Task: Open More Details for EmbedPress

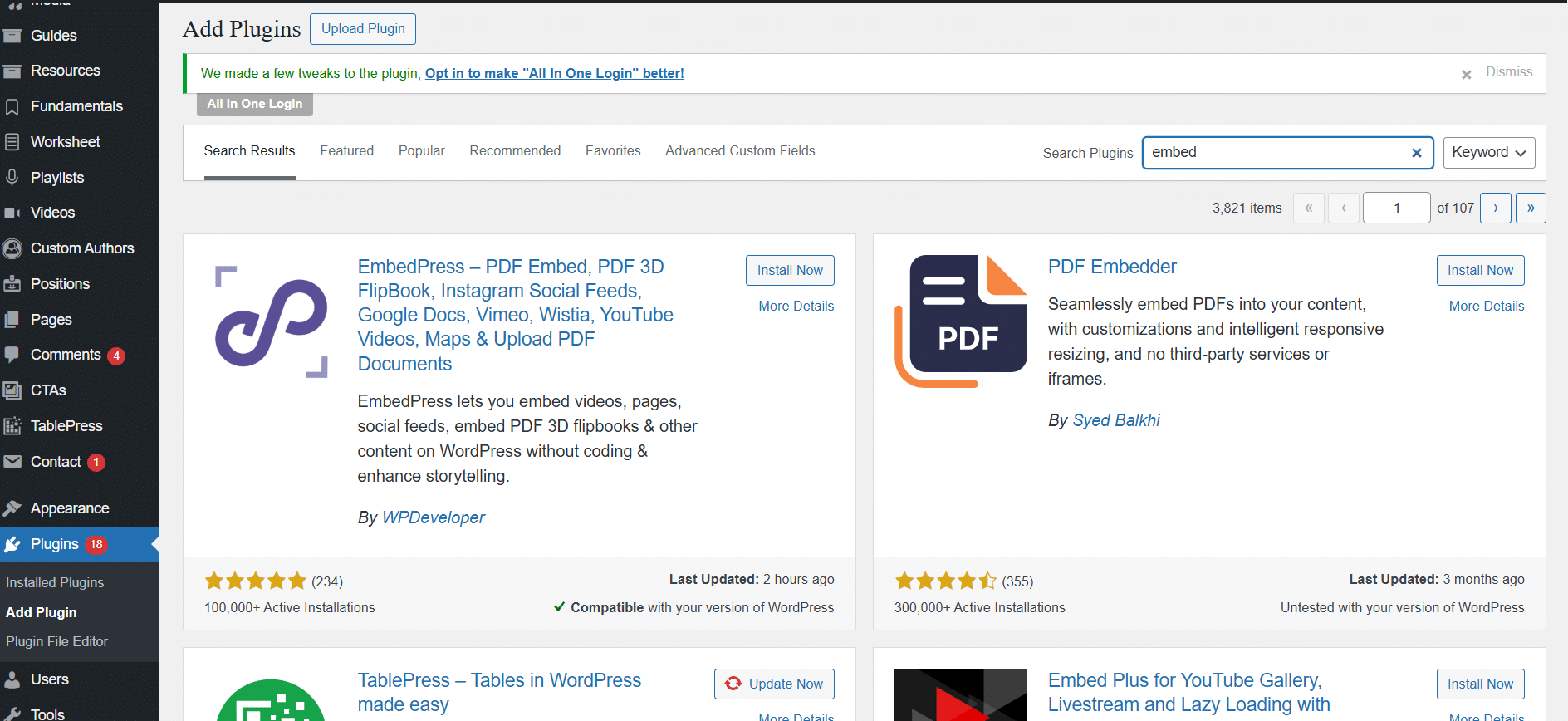Action: click(x=796, y=306)
